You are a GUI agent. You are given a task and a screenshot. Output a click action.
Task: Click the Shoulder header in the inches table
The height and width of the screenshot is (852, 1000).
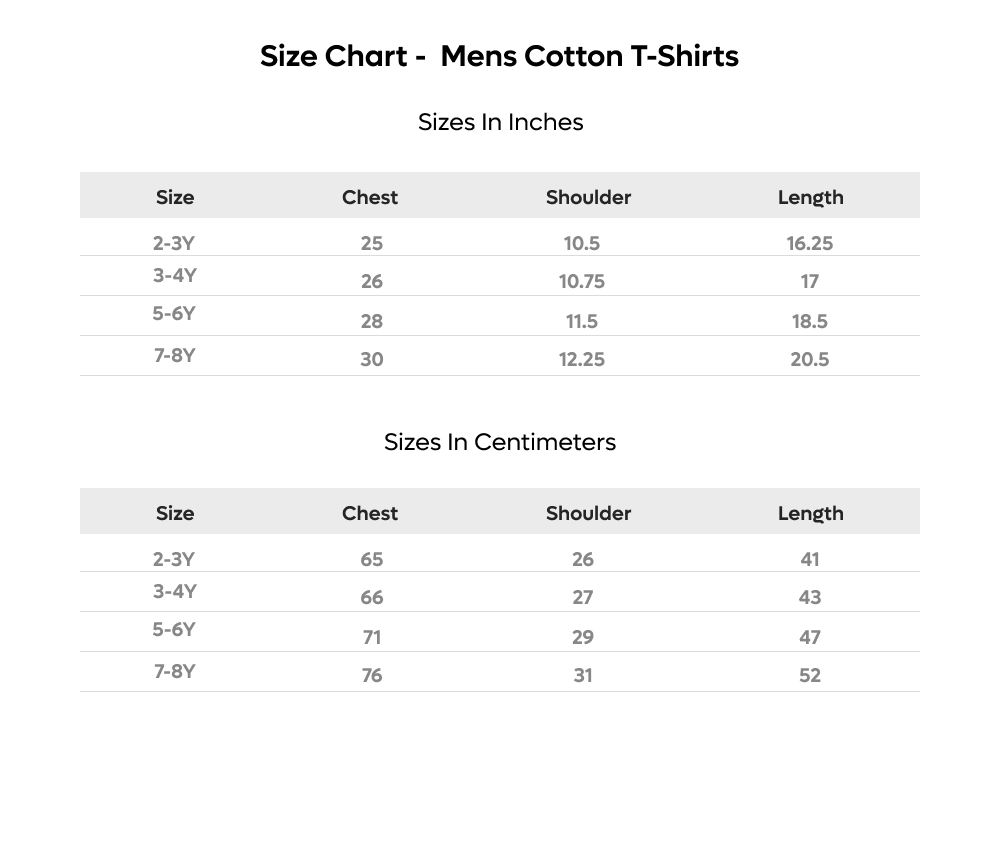(x=588, y=197)
